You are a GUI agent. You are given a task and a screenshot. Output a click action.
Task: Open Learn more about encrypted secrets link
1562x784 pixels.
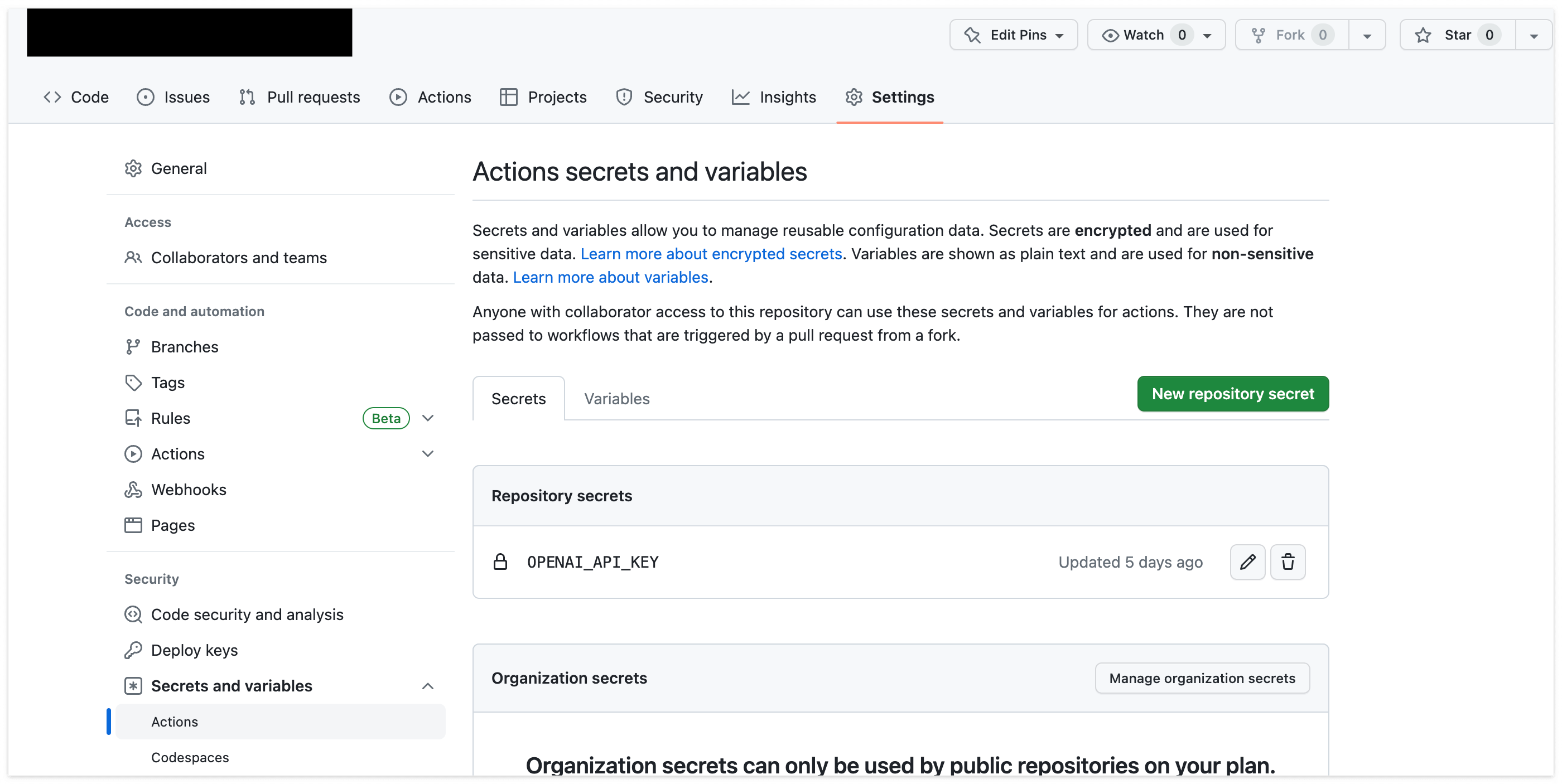(711, 254)
